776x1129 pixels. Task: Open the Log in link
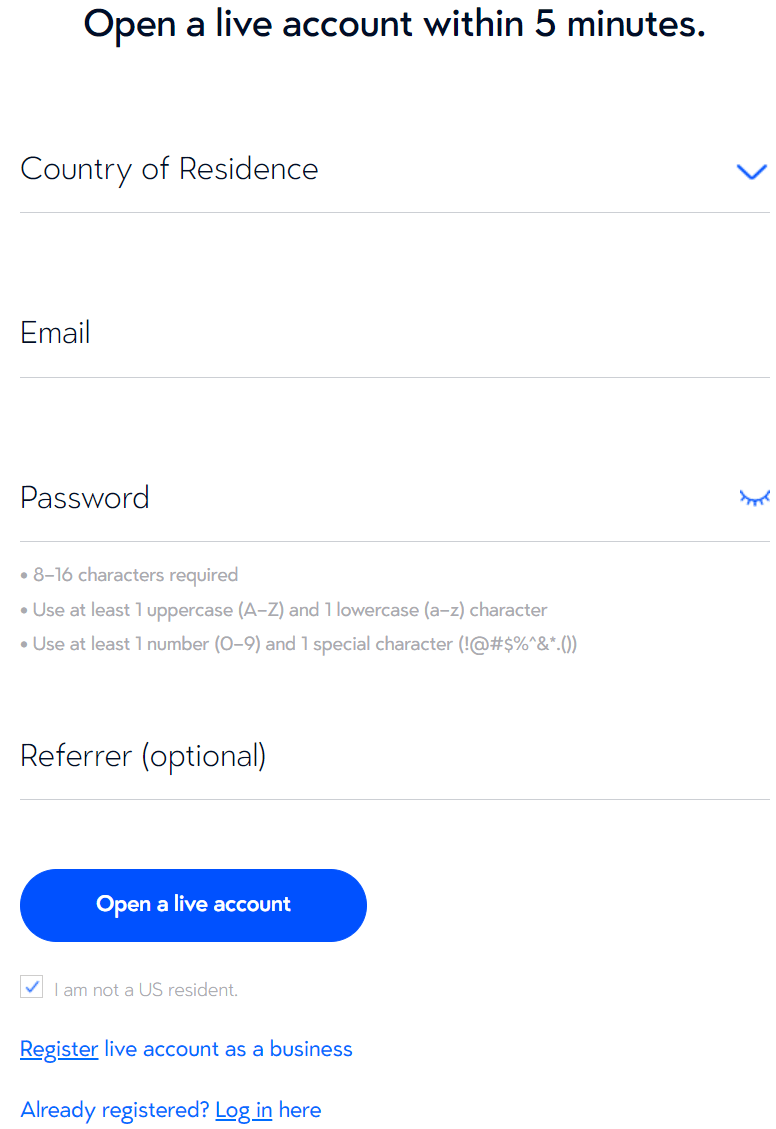point(243,1110)
